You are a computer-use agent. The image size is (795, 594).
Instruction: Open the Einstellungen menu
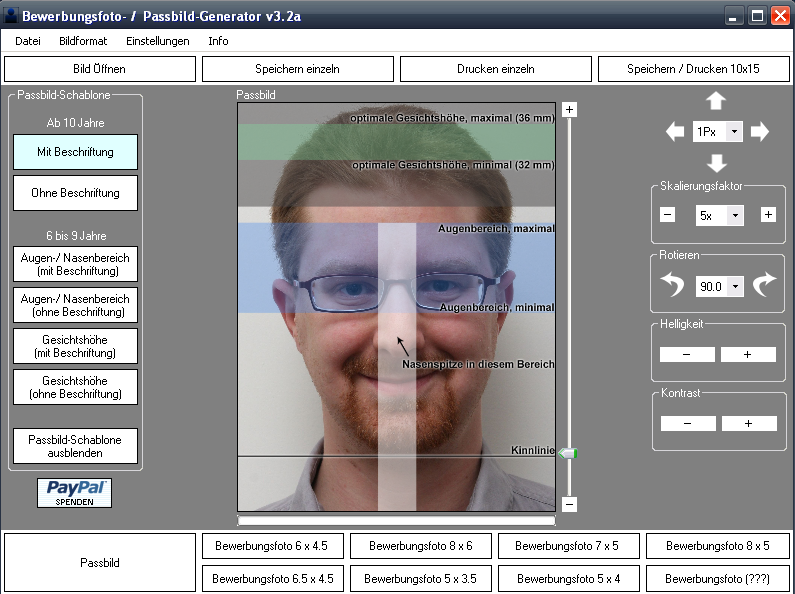tap(157, 41)
